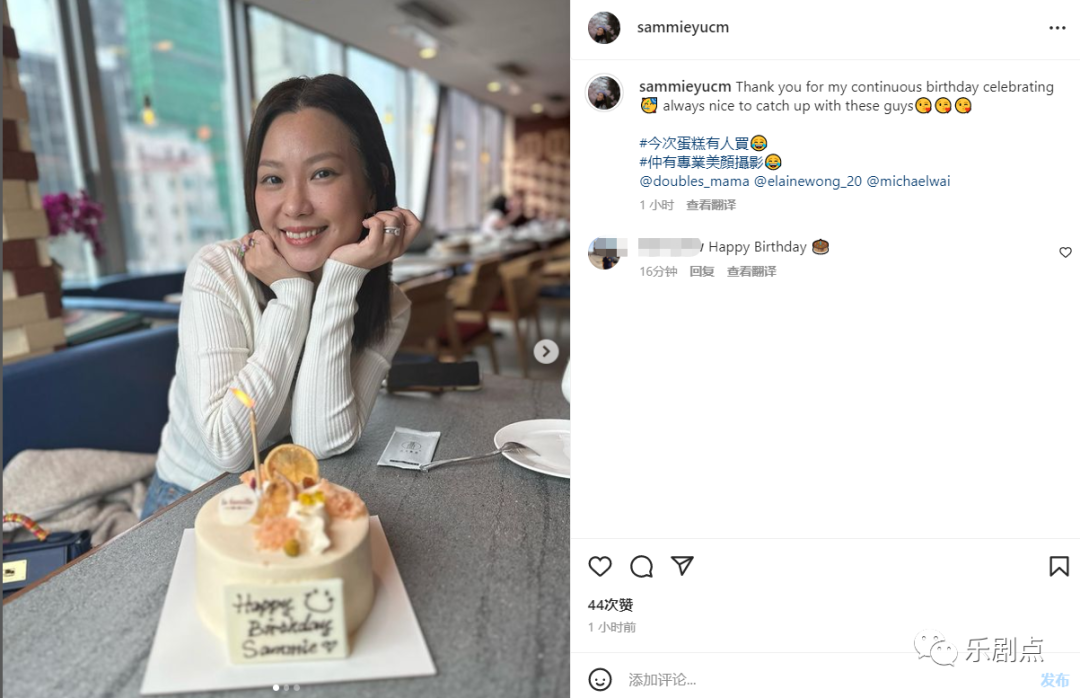This screenshot has width=1080, height=698.
Task: Open the commenter's blurred avatar
Action: pyautogui.click(x=605, y=253)
